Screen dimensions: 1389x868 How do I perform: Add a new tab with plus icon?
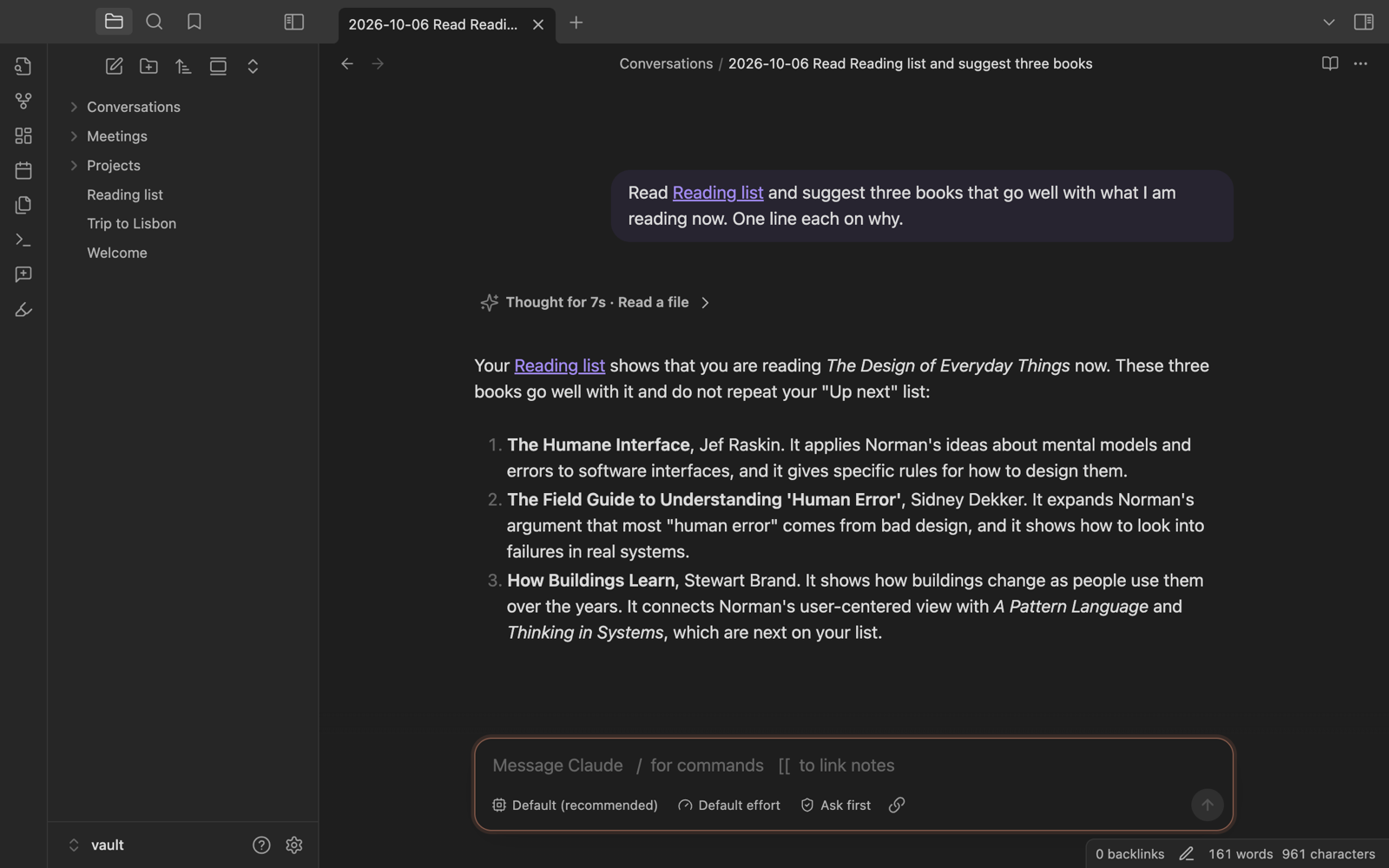[576, 23]
